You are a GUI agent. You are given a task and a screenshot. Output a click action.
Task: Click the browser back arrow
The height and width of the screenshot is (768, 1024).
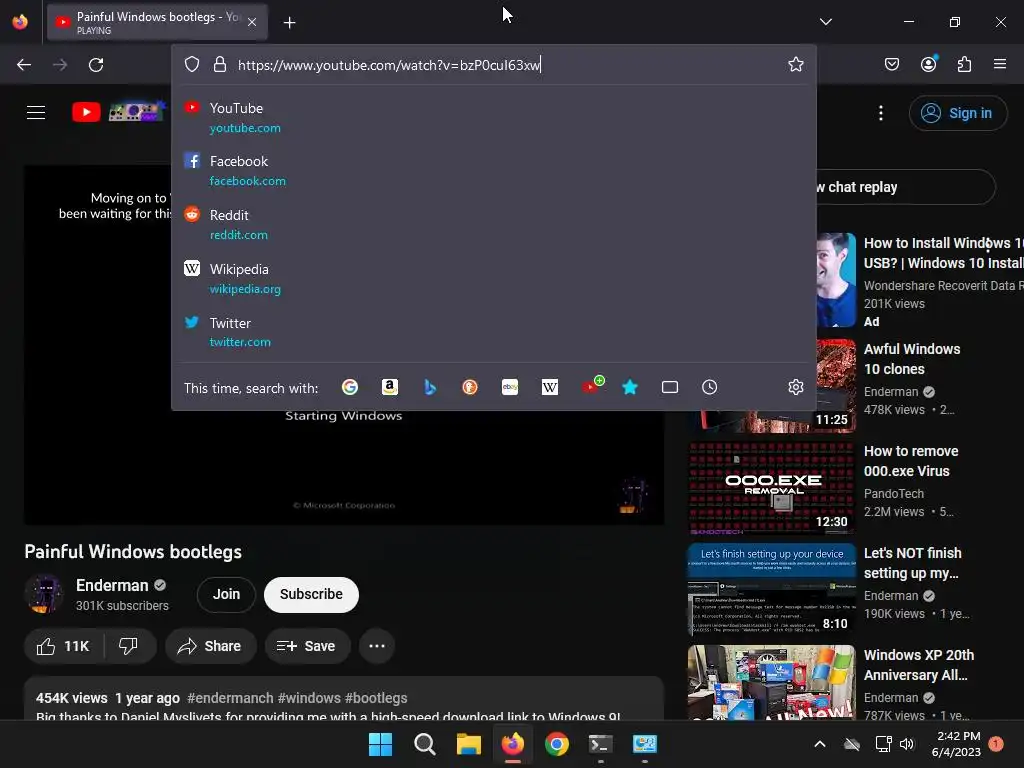tap(24, 65)
